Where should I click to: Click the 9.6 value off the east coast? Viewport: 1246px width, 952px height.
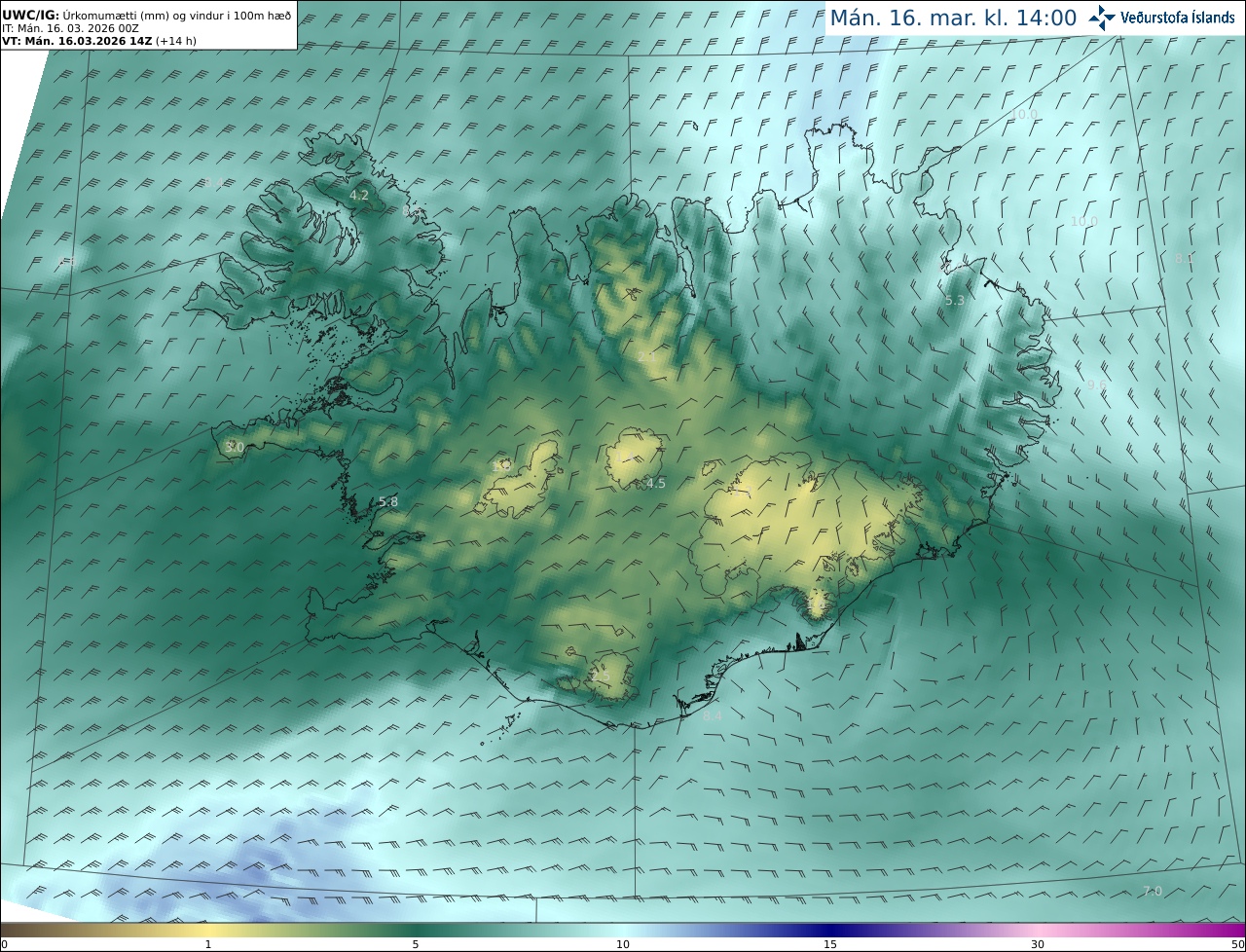(1097, 385)
